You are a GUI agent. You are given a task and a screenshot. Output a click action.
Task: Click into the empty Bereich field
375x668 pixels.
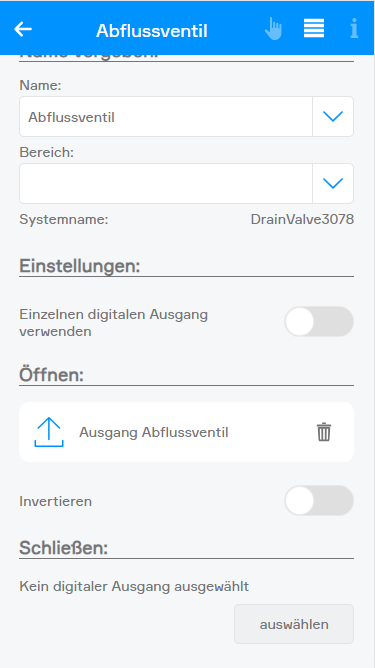click(x=166, y=184)
